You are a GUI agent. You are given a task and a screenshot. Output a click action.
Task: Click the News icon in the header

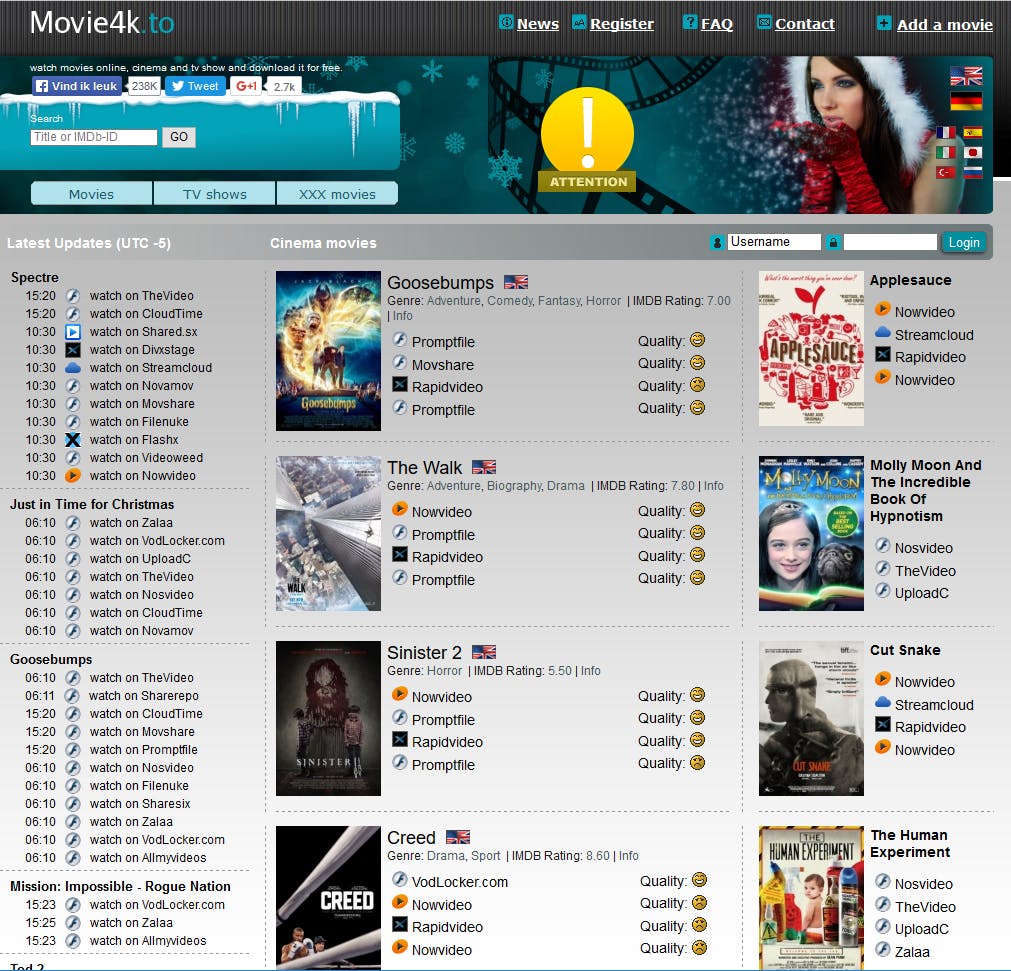506,23
